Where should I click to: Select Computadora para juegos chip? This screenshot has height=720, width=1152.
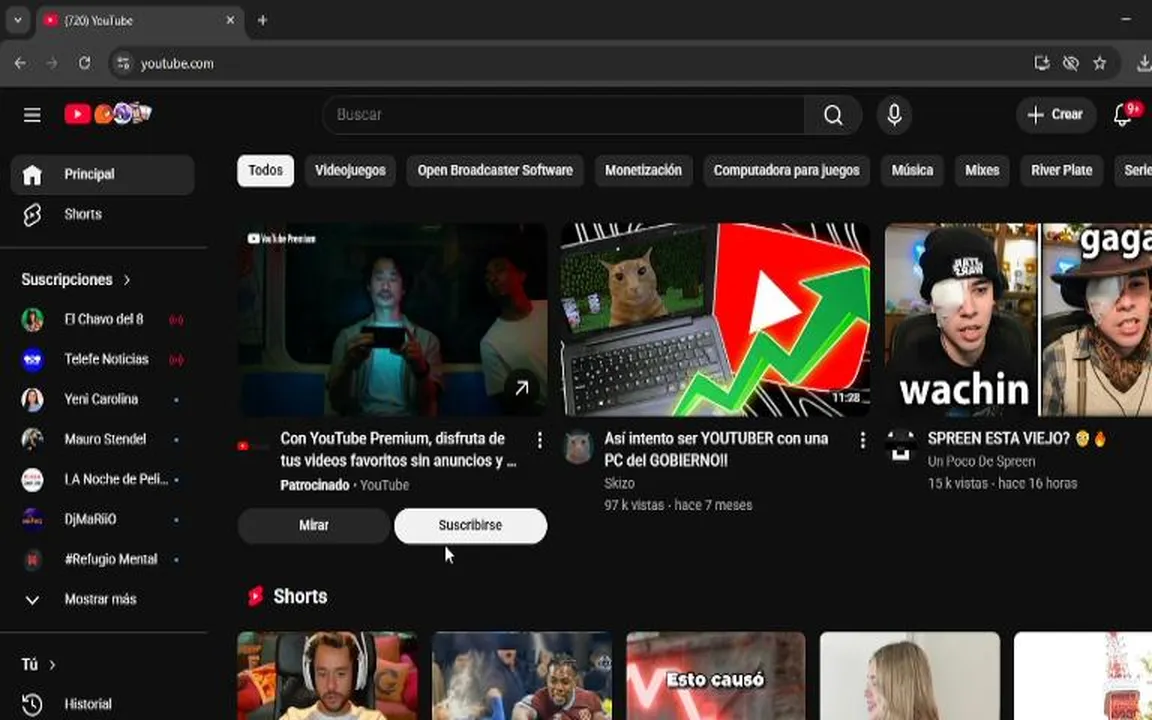(x=786, y=170)
